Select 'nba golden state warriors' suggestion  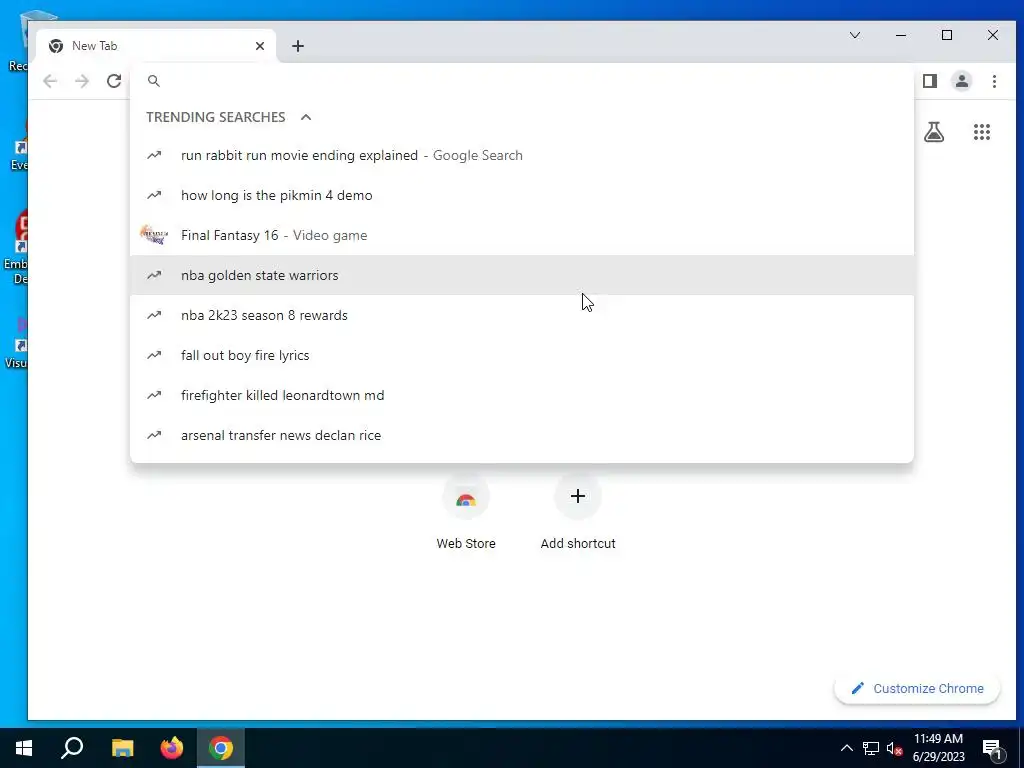pos(522,275)
